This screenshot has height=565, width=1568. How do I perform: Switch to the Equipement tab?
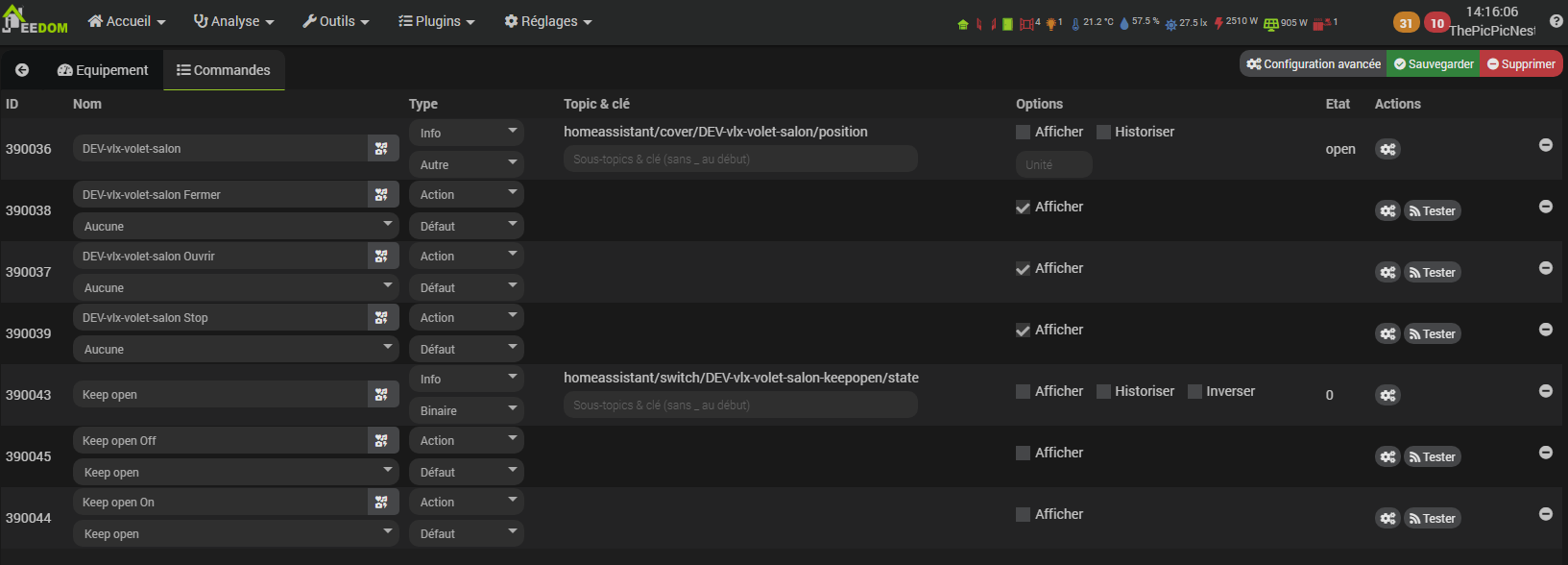pos(103,70)
